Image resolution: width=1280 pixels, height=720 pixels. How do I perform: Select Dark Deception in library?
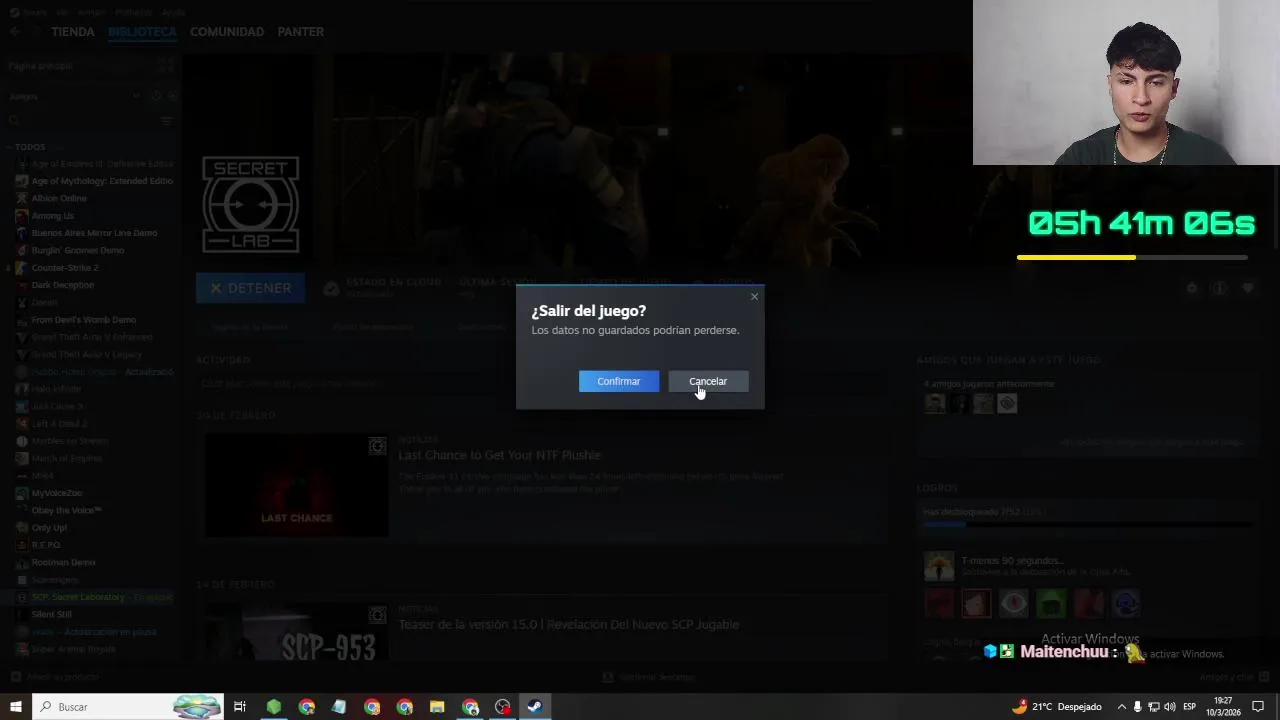(62, 285)
